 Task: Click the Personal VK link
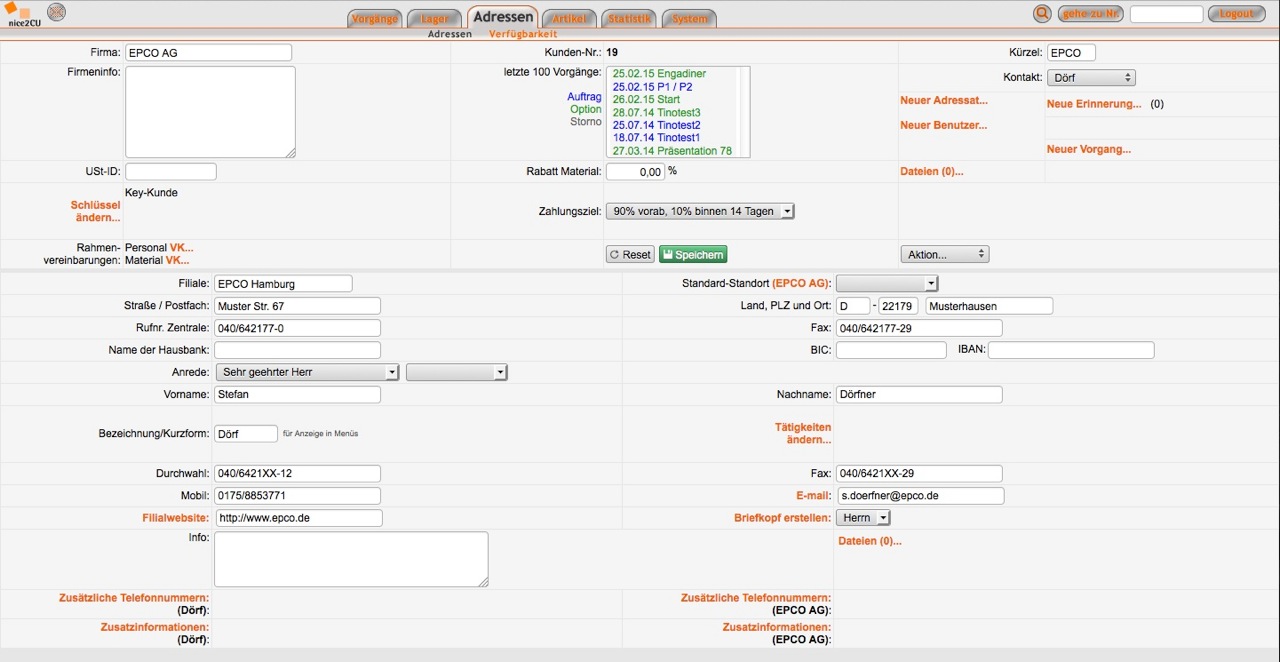(182, 247)
